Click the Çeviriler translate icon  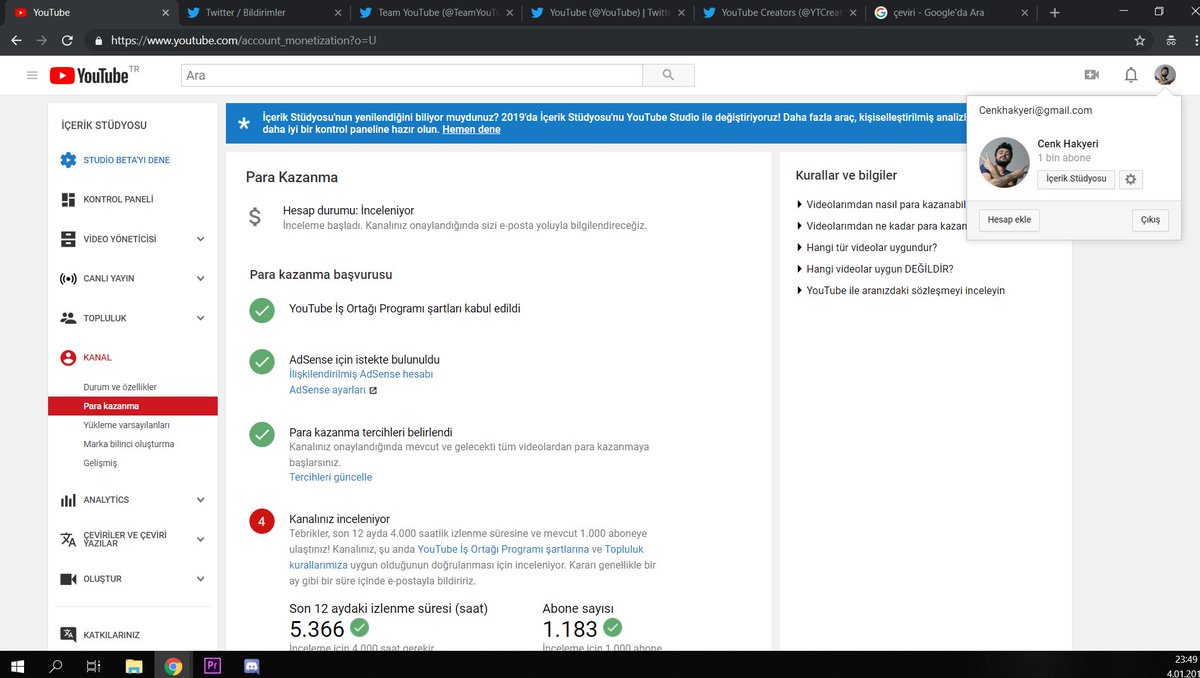tap(68, 539)
